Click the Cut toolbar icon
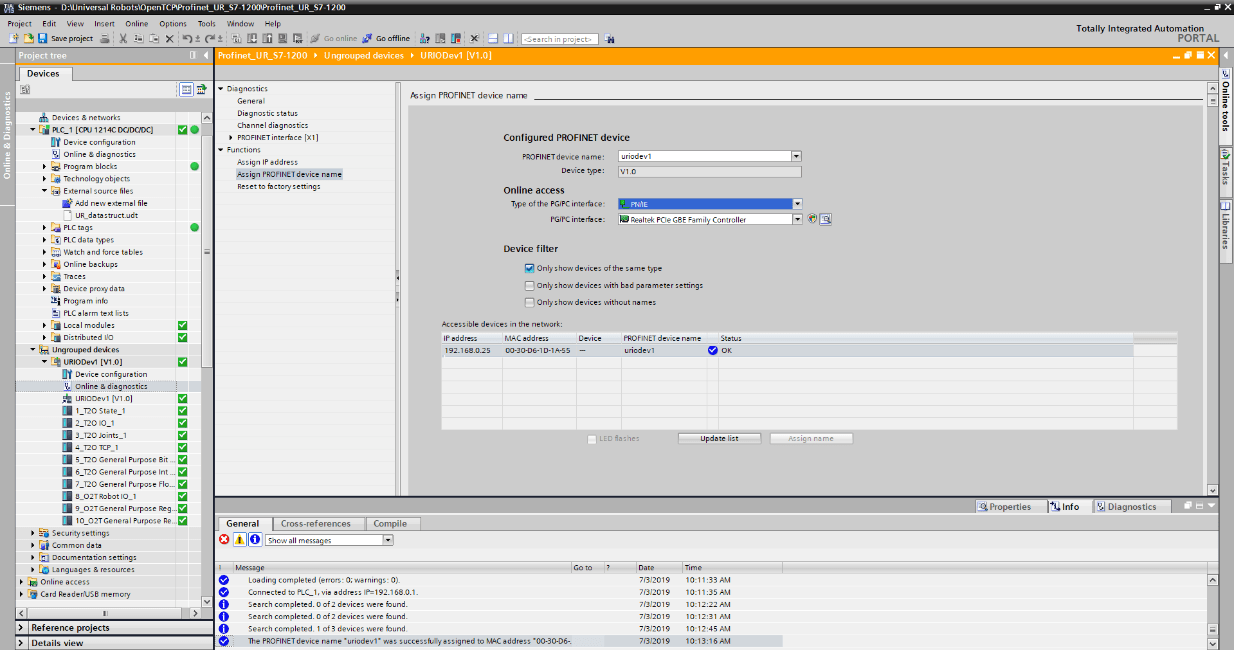This screenshot has height=650, width=1234. point(123,38)
